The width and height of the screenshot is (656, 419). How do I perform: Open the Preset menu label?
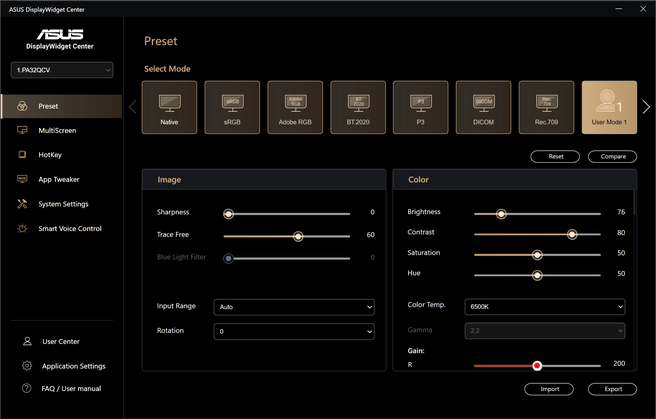48,106
